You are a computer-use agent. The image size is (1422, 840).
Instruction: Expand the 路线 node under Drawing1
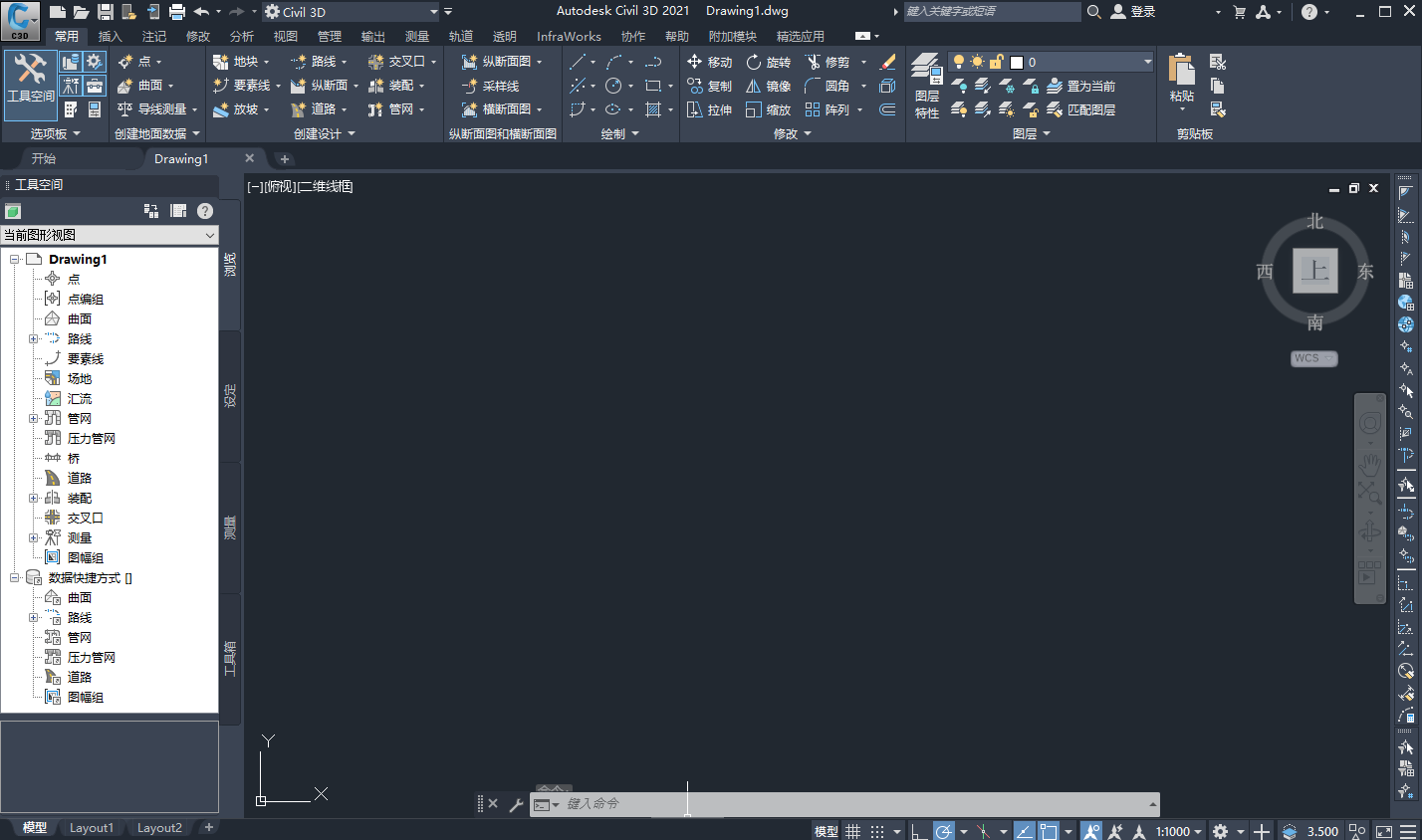coord(33,338)
